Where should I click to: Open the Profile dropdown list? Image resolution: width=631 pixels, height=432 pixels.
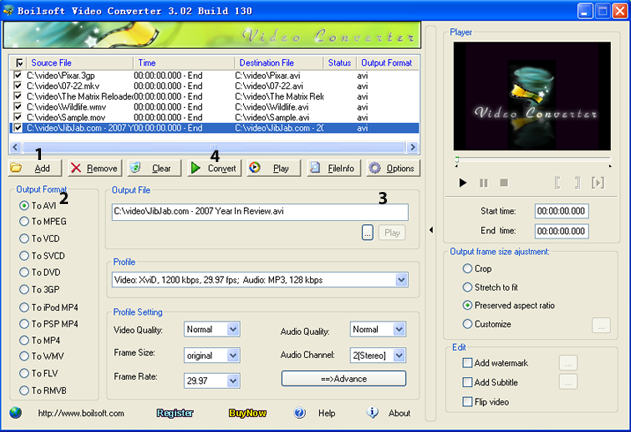coord(401,280)
